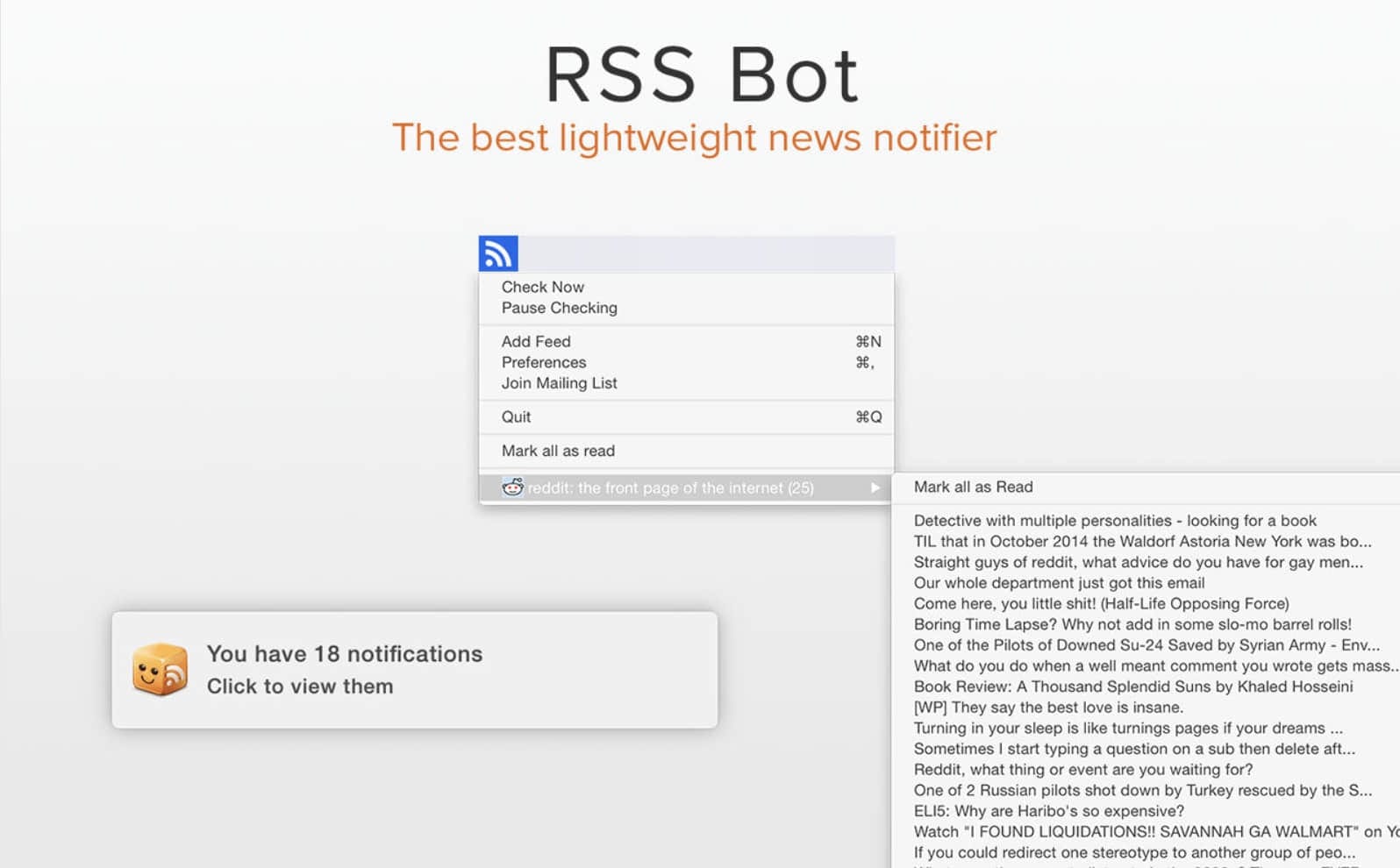Click the blue RSS Bot menu bar icon
The image size is (1400, 868).
coord(498,253)
